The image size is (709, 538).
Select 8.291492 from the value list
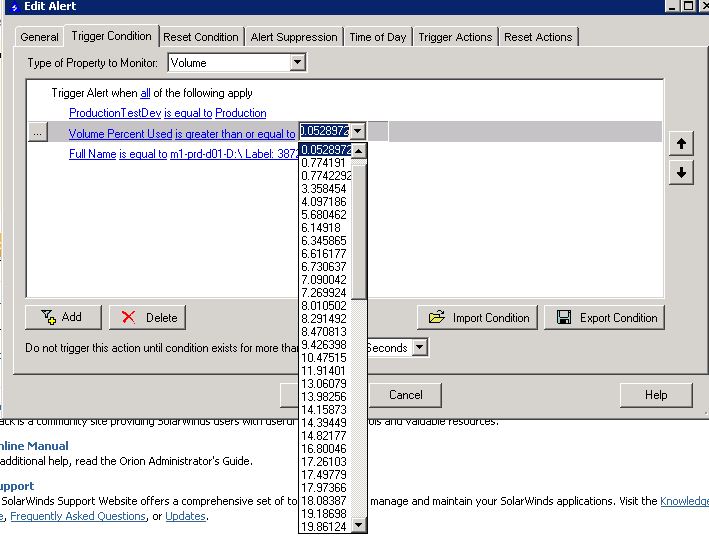coord(326,319)
